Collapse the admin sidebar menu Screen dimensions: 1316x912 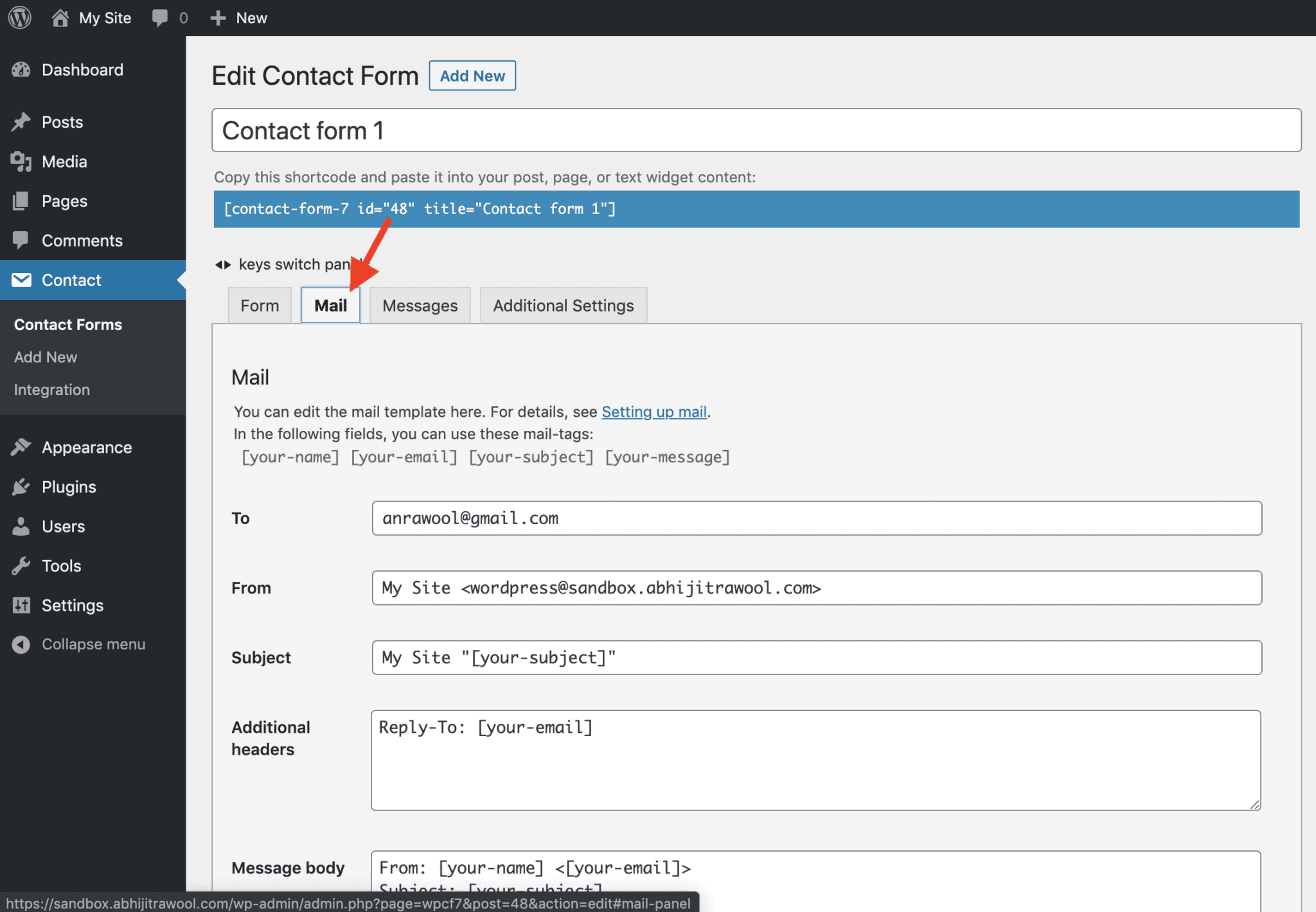tap(93, 644)
